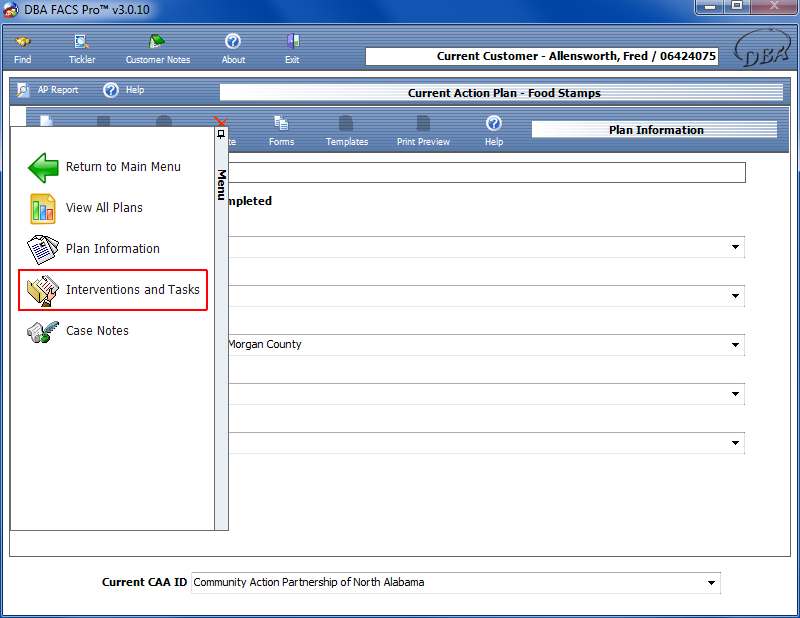Pin the Menu side panel
The height and width of the screenshot is (618, 800).
tap(221, 133)
